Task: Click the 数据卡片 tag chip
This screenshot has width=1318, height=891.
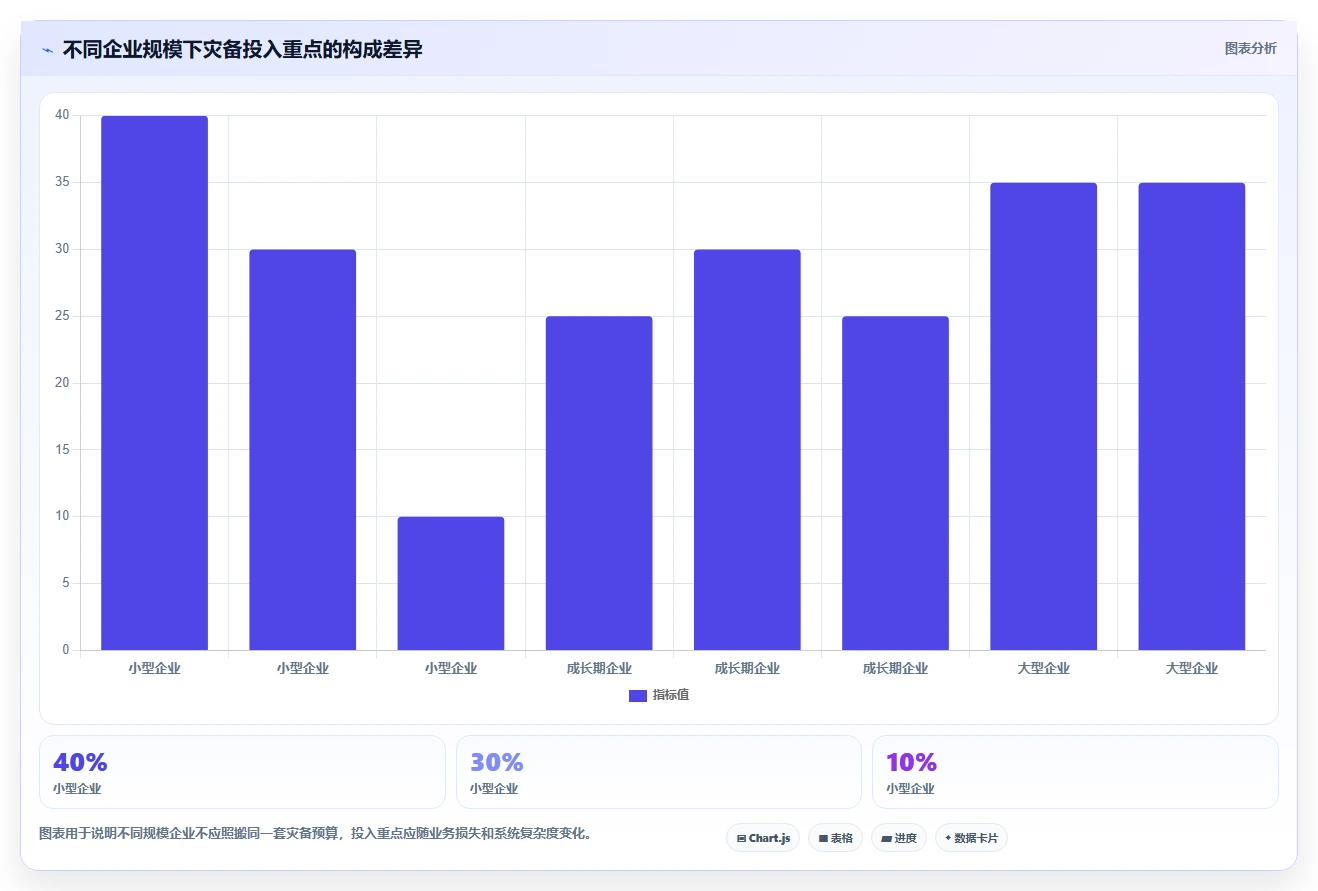Action: point(971,838)
